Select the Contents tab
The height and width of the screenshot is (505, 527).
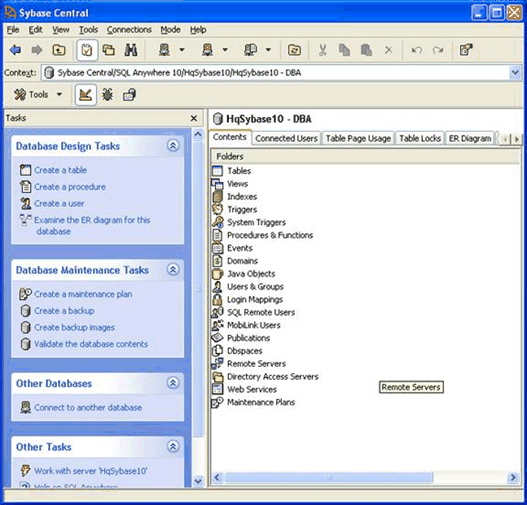(230, 137)
